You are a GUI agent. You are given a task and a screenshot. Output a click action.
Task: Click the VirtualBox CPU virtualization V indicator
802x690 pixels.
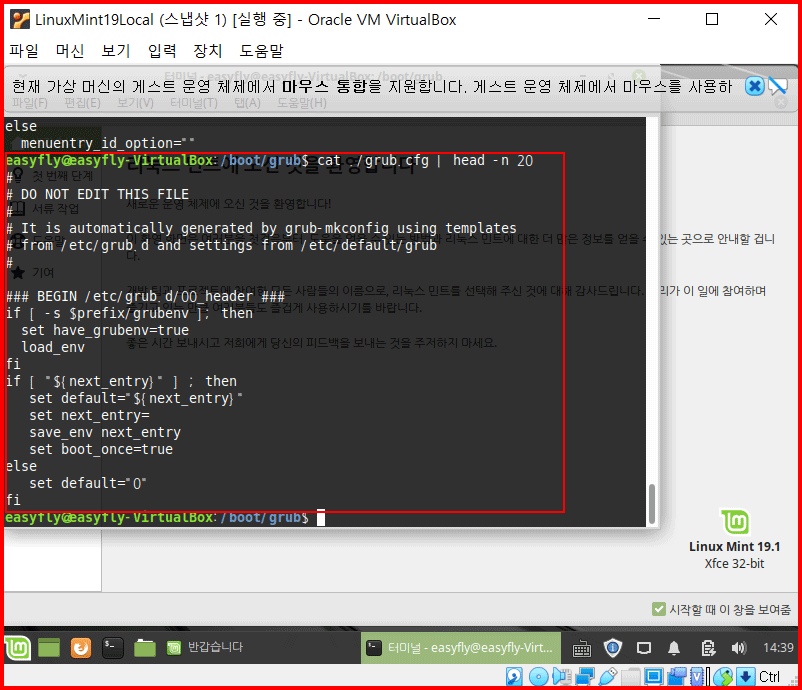tap(697, 677)
